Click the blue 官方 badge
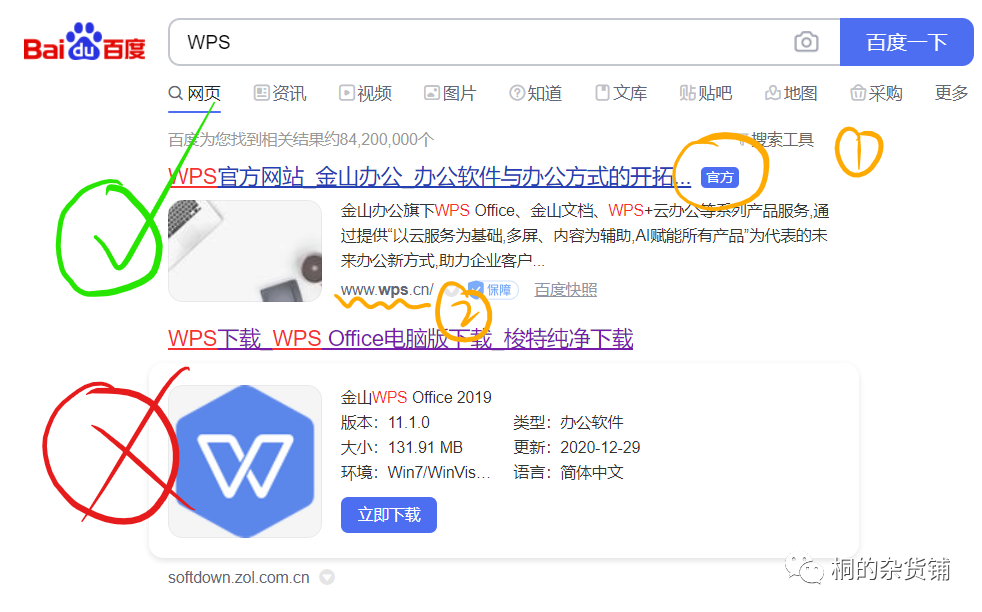Screen dimensions: 982x612 [x=720, y=178]
